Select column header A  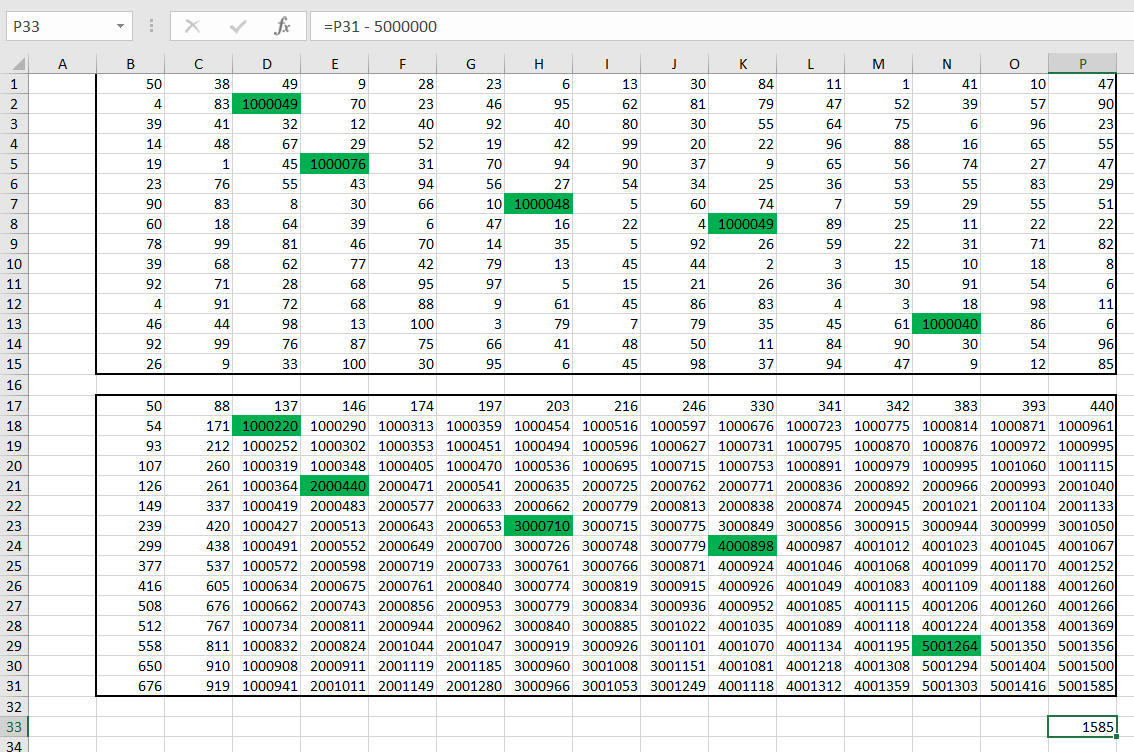tap(62, 64)
